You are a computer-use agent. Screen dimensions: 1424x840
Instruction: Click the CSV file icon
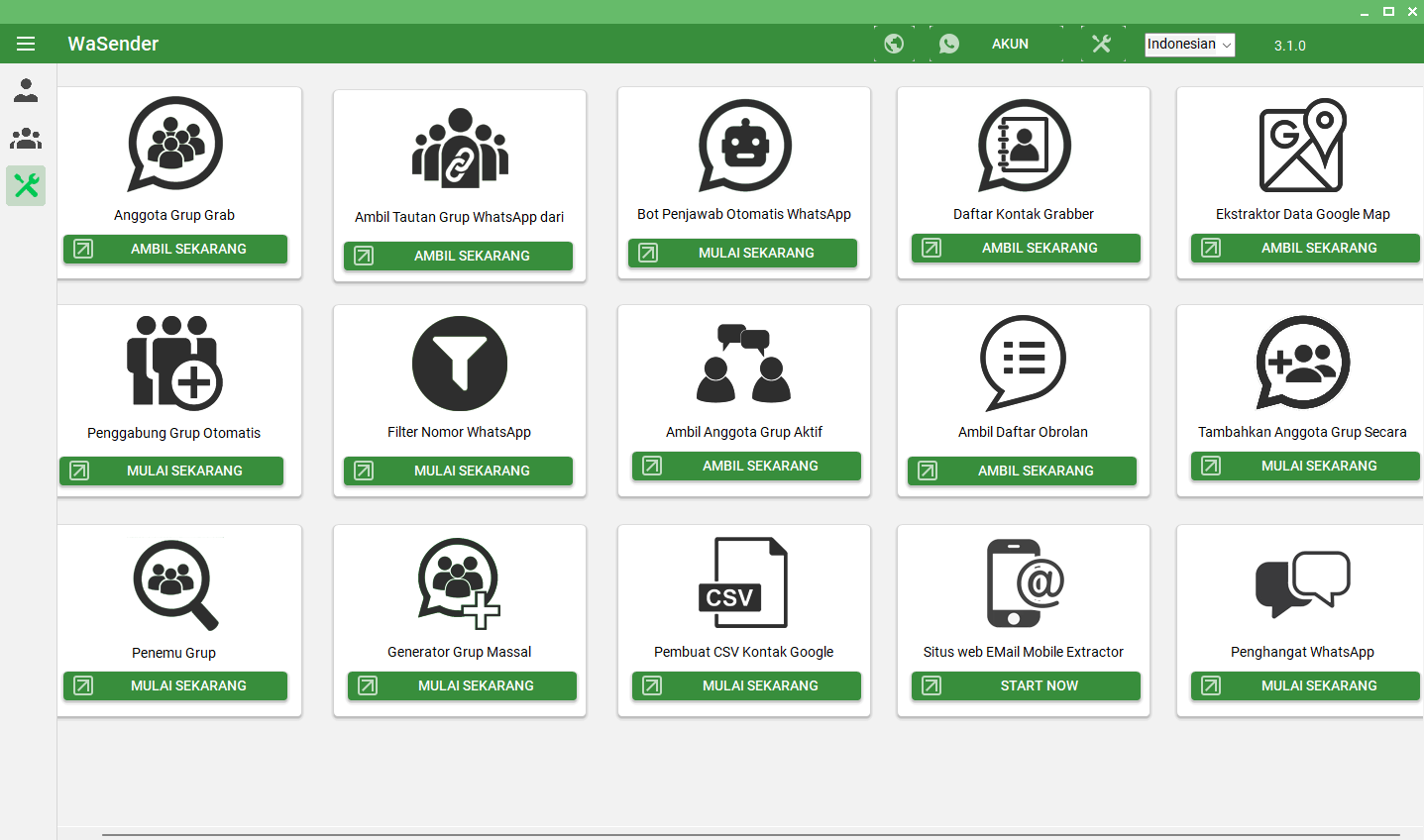coord(743,582)
